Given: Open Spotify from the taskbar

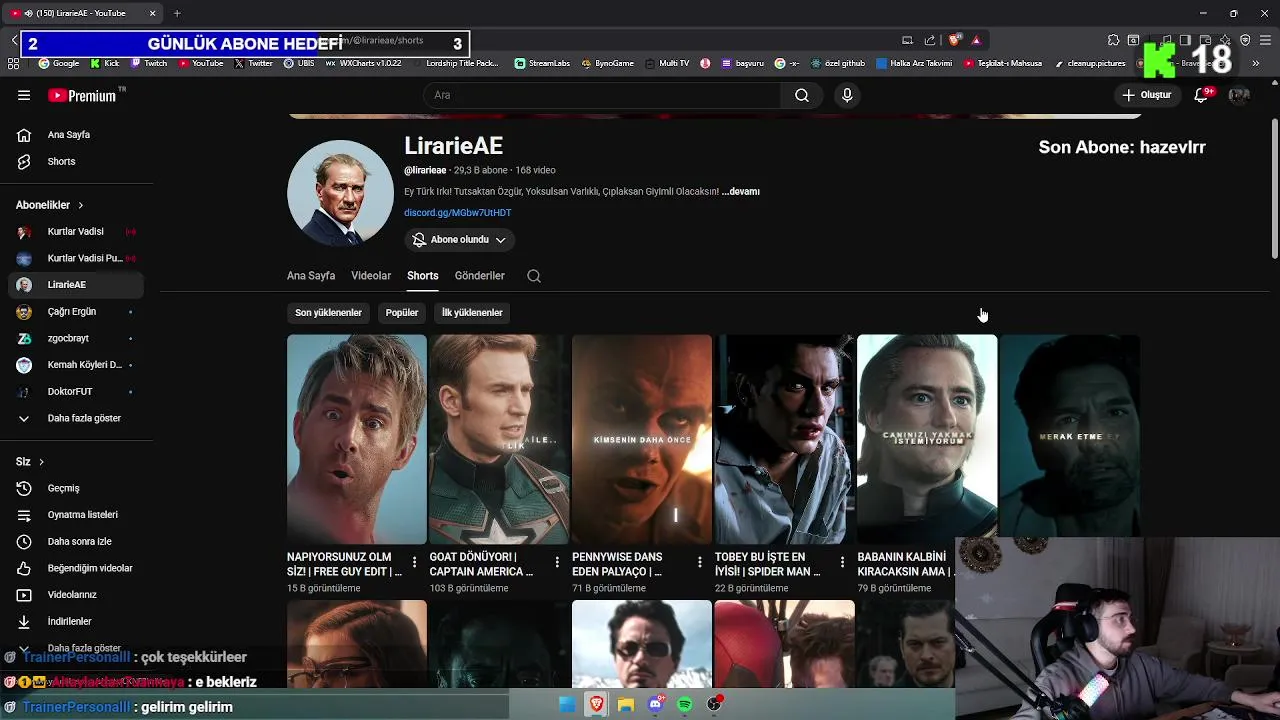Looking at the screenshot, I should coord(685,704).
